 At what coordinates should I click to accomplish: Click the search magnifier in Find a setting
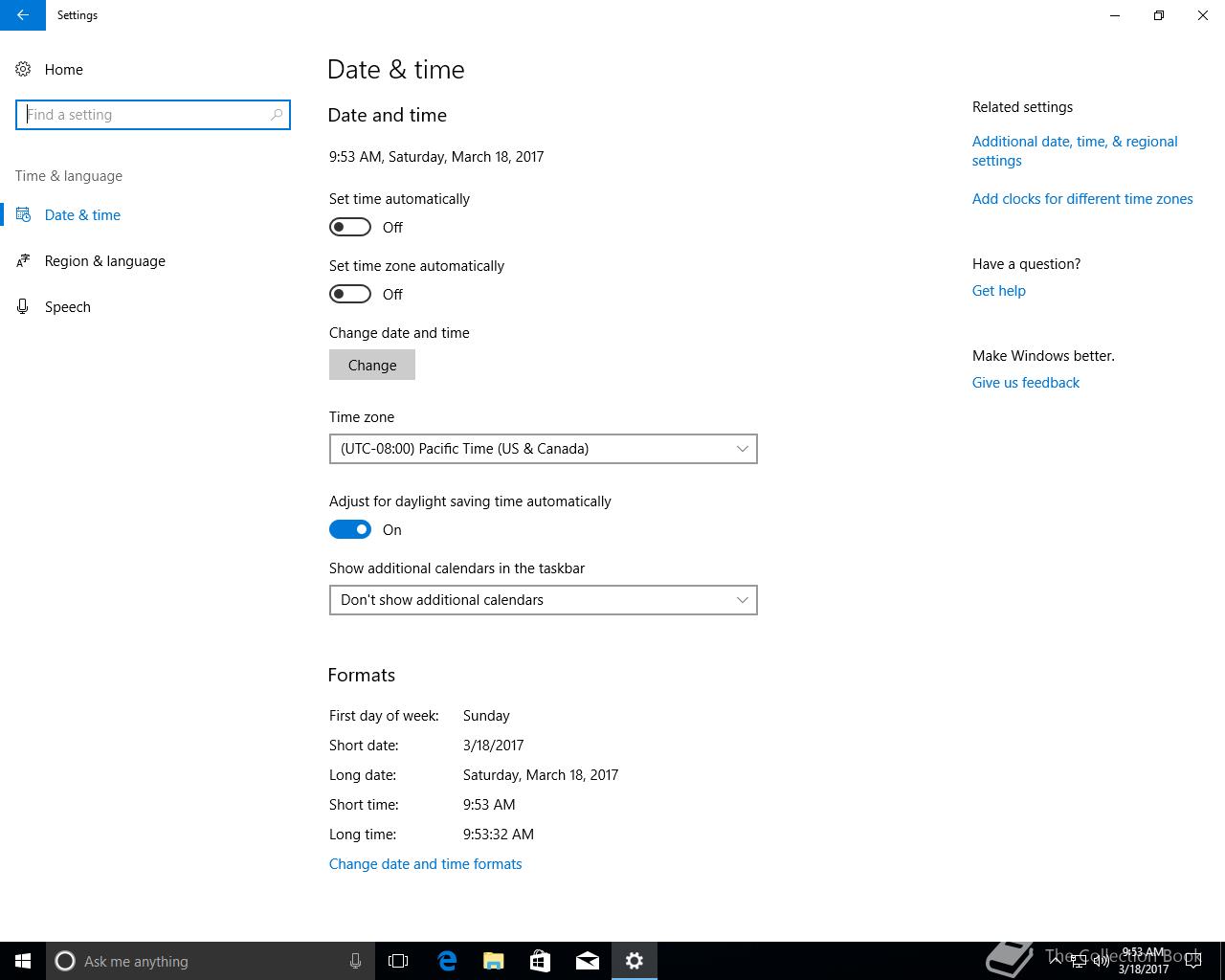click(x=277, y=115)
